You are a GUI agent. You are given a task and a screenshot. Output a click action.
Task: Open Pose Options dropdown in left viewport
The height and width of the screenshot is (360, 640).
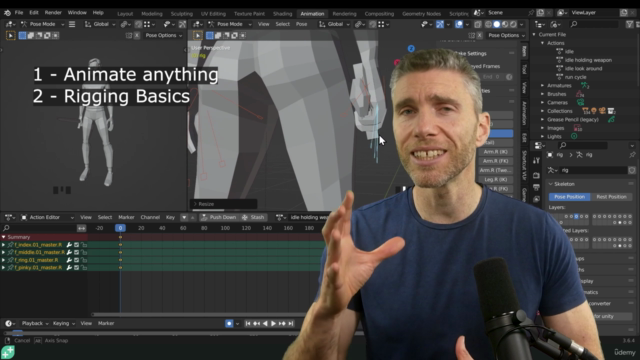(164, 36)
